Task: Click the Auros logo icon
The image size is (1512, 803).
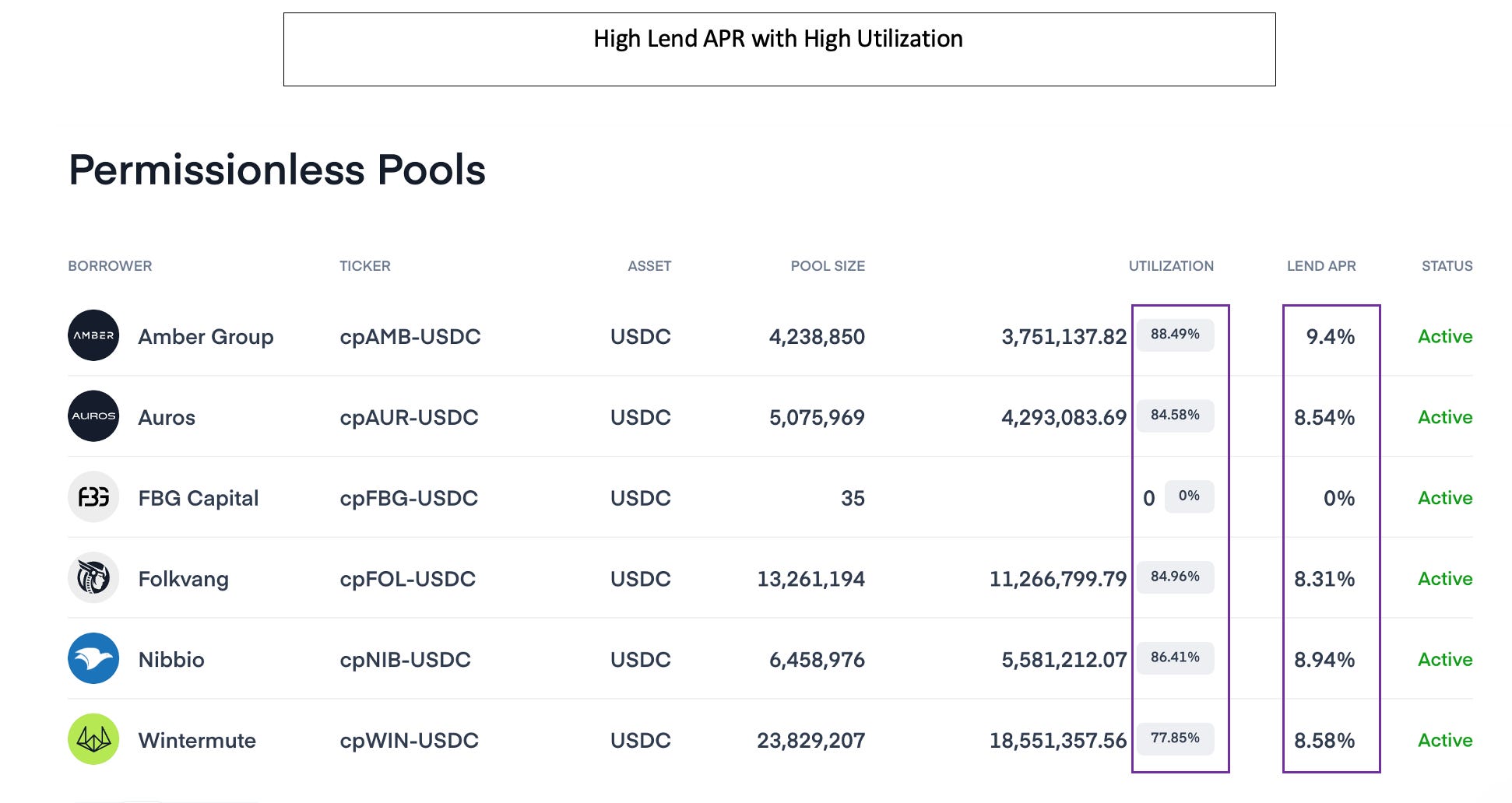Action: pyautogui.click(x=93, y=416)
